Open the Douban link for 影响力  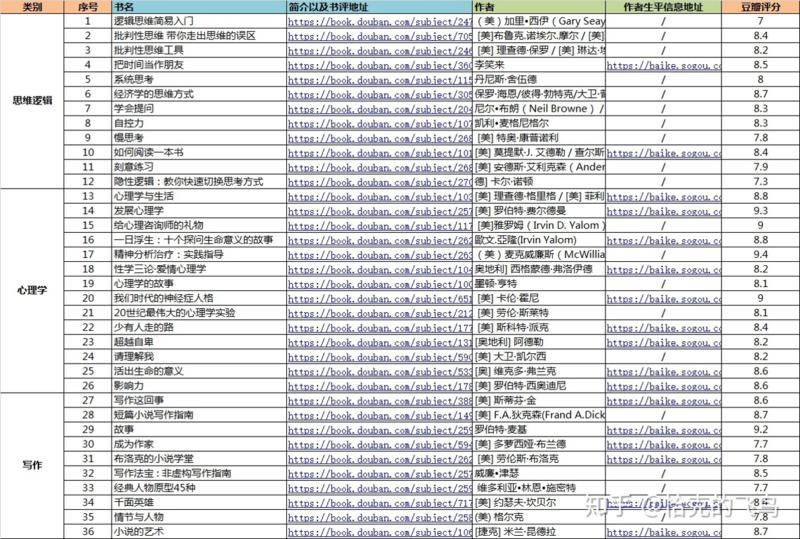click(x=380, y=386)
